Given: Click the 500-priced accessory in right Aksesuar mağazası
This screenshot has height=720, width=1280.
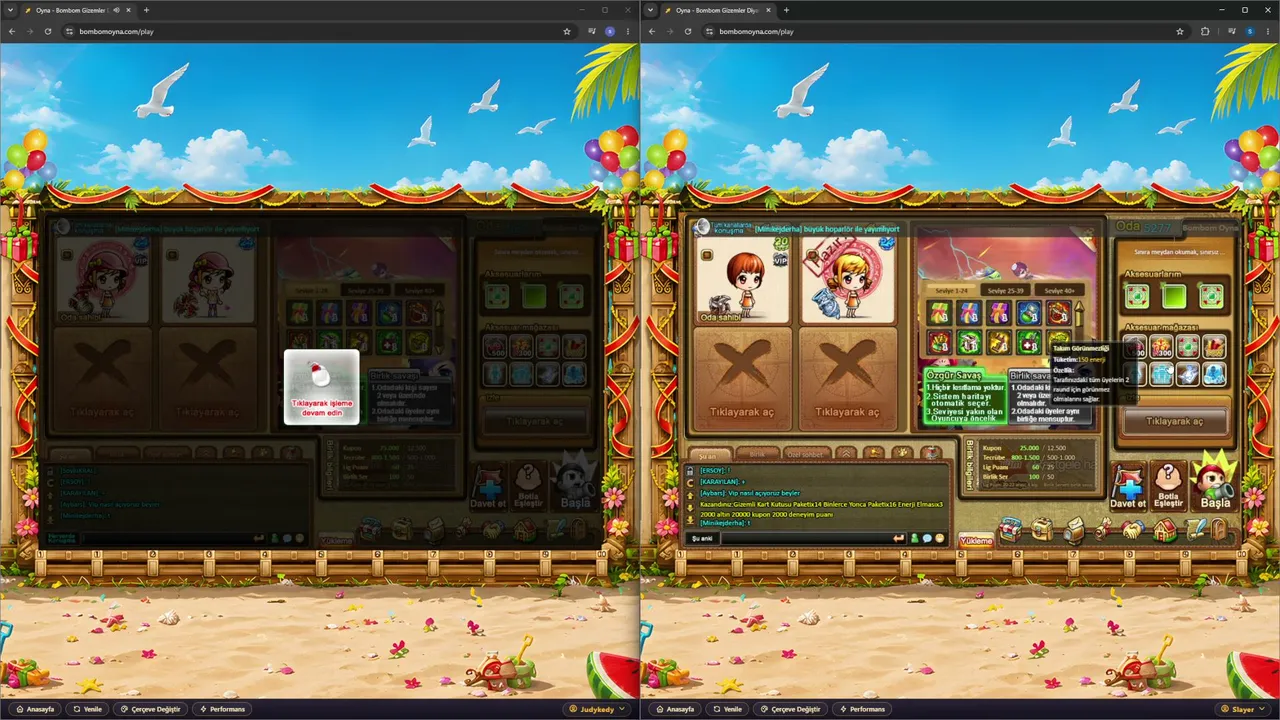Looking at the screenshot, I should coord(1135,347).
